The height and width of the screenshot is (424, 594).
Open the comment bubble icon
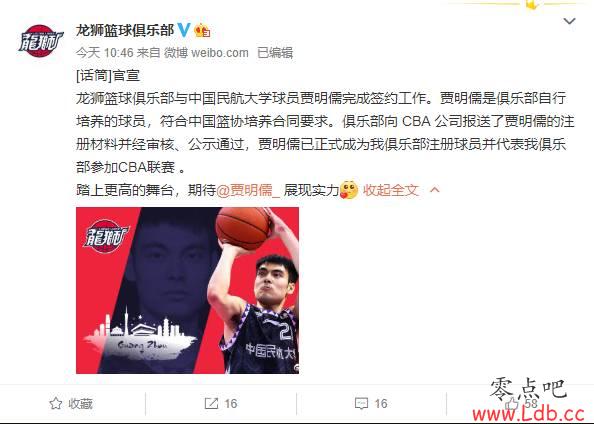(x=361, y=404)
